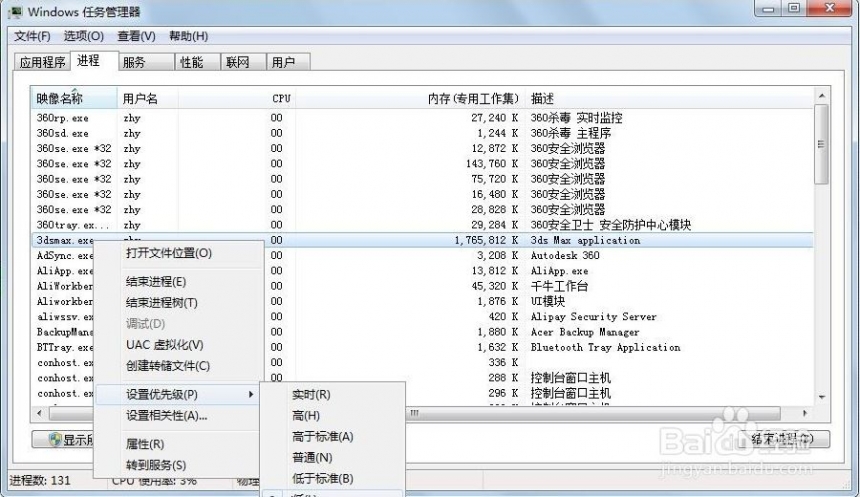Open the 查看(V) menu

coord(136,36)
